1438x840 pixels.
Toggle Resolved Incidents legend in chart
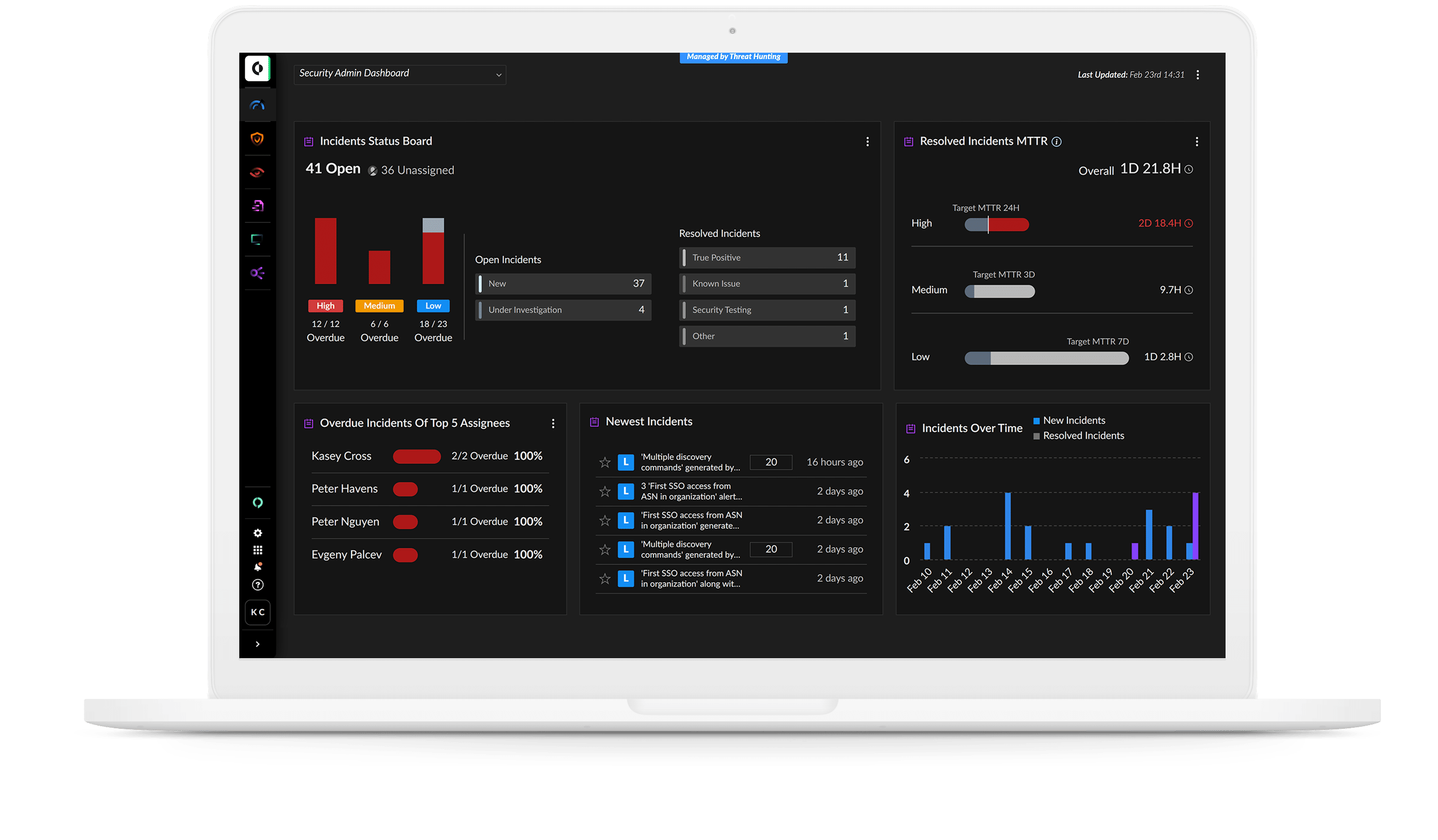[1077, 436]
